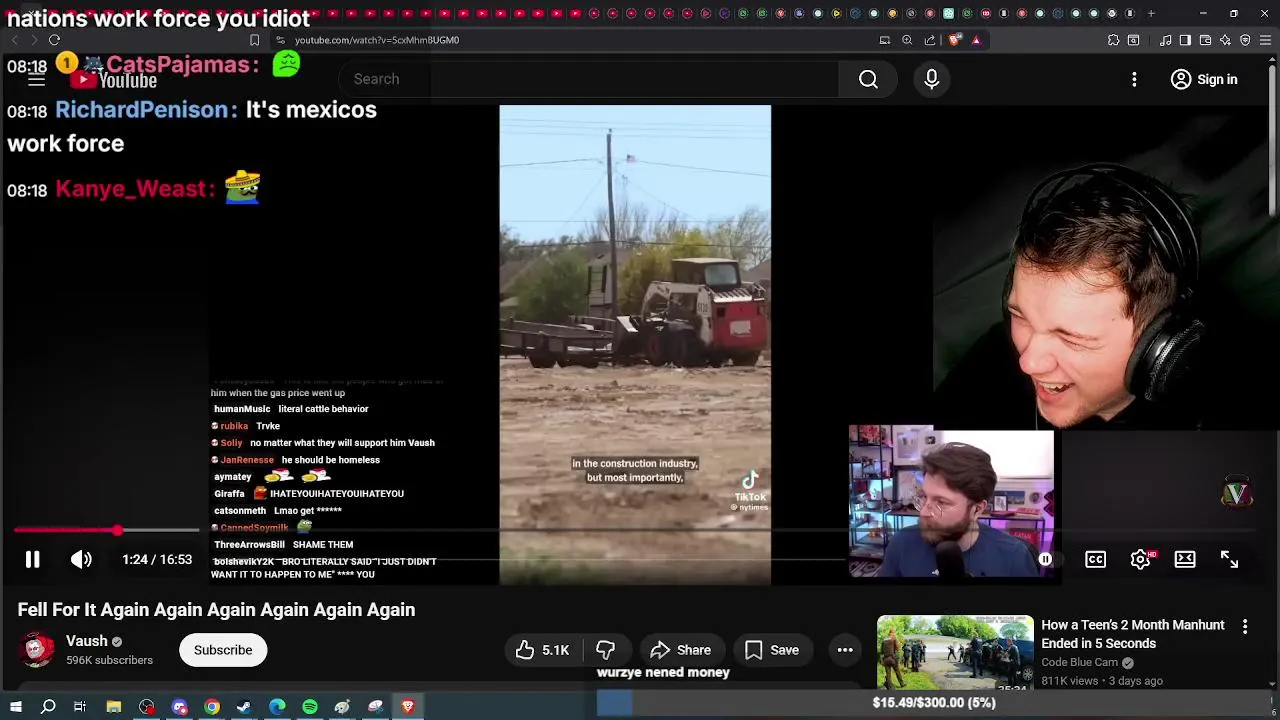
Task: Open Brave main hamburger menu
Action: (1266, 40)
